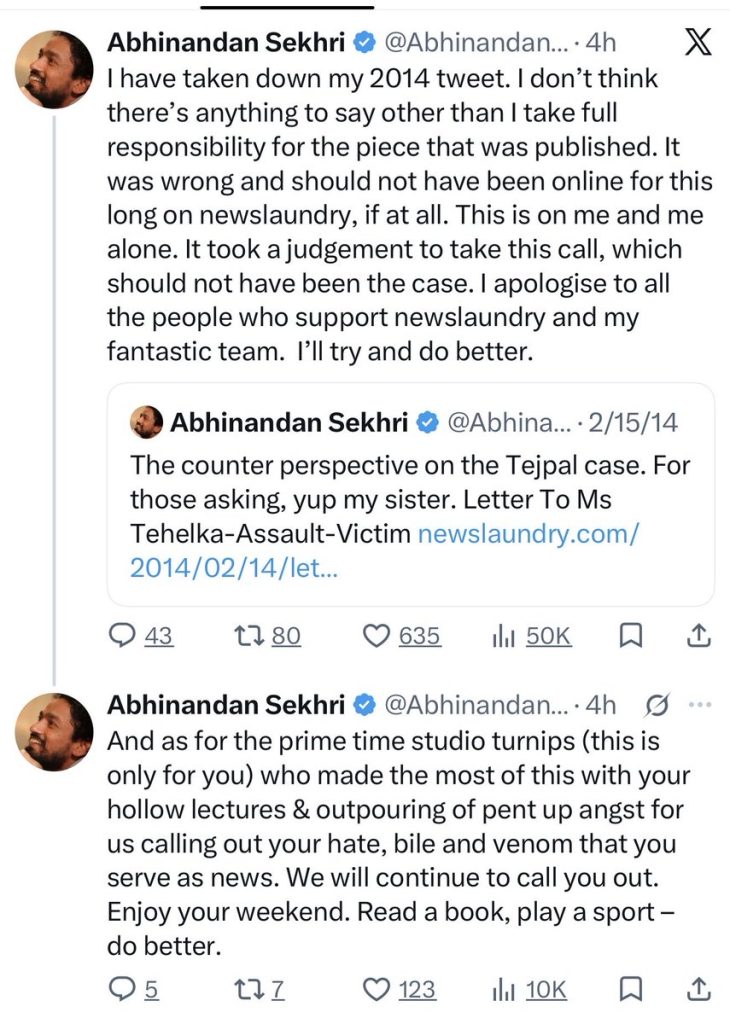Bookmark the first apology tweet
Screen dimensions: 730x1024
click(631, 635)
